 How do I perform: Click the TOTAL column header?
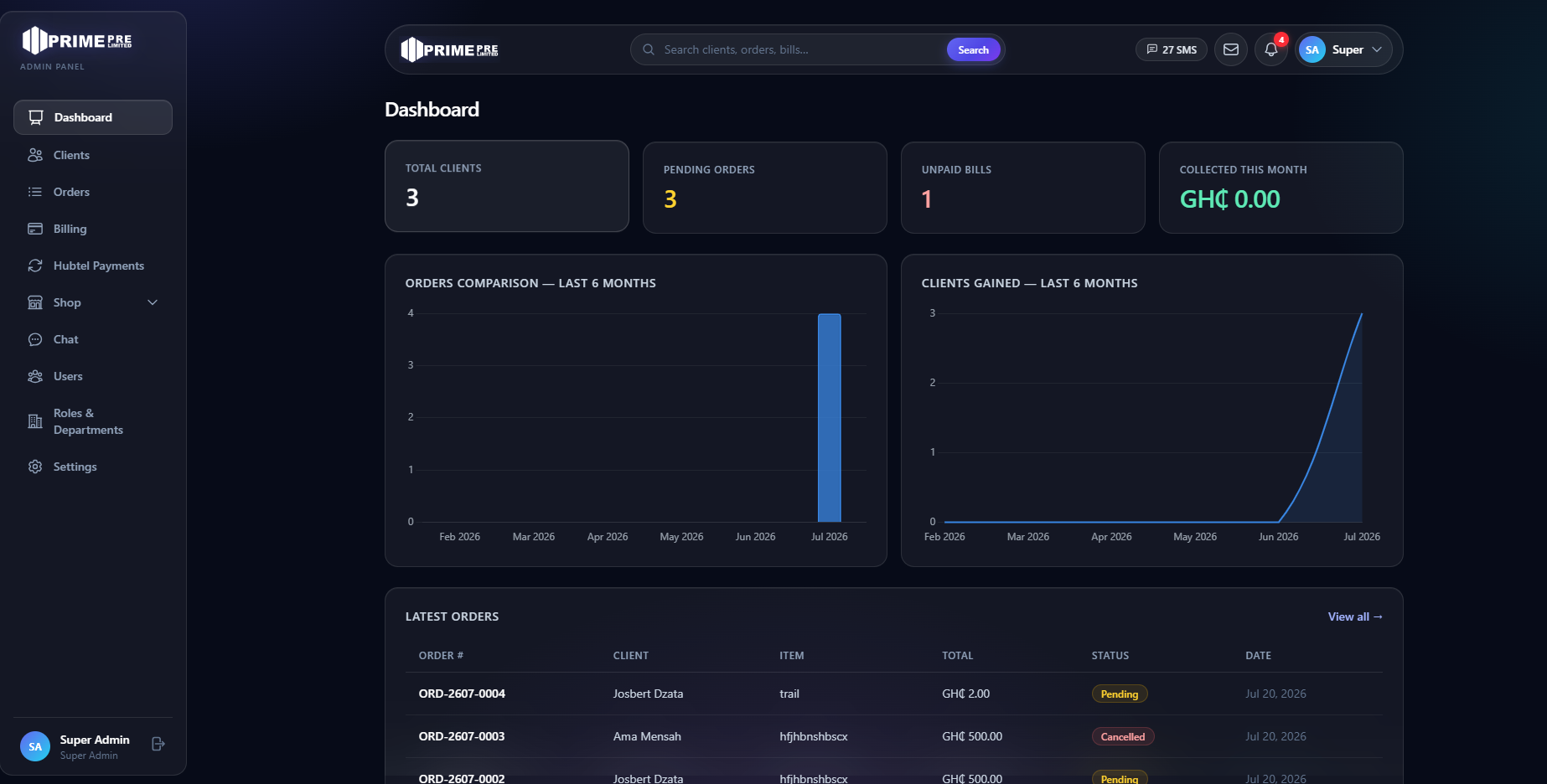pyautogui.click(x=957, y=656)
